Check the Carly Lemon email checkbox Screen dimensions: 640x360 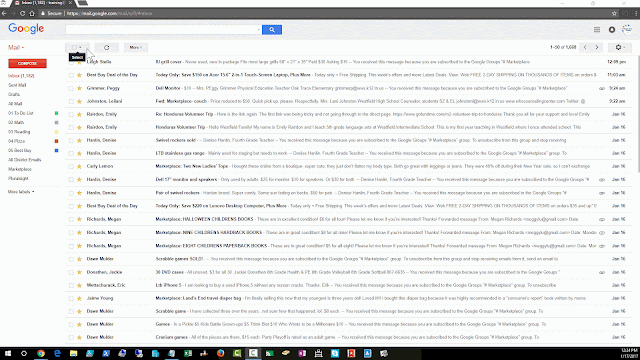pyautogui.click(x=71, y=167)
